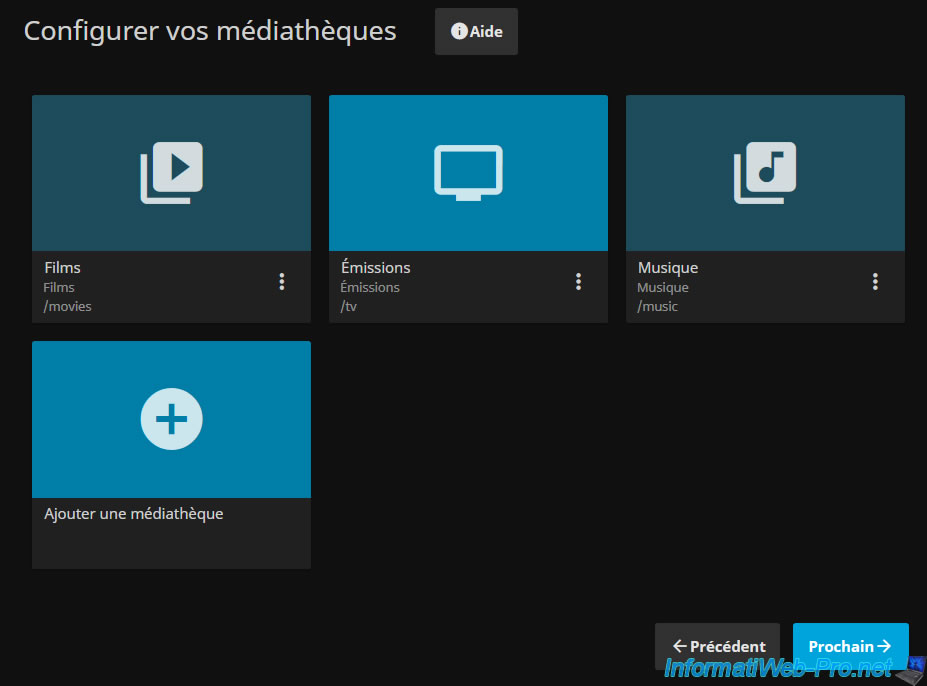
Task: Select the Films library card title
Action: [x=62, y=268]
